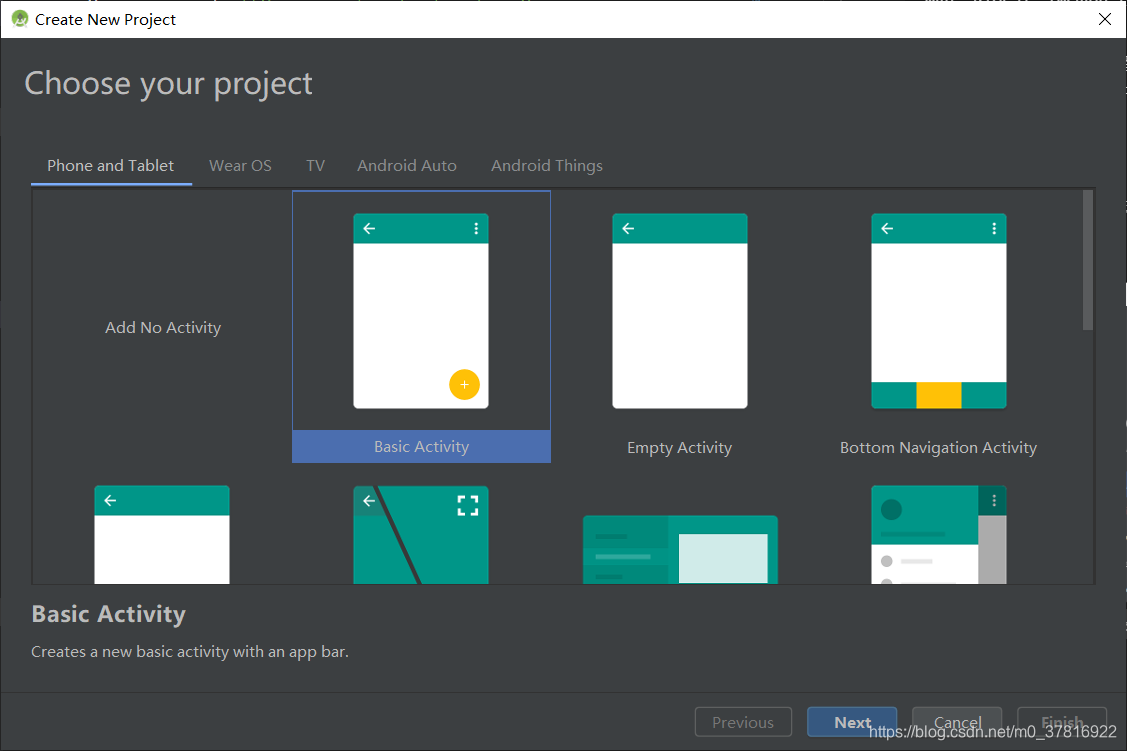Viewport: 1127px width, 751px height.
Task: Click the yellow plus FAB in Basic Activity
Action: click(464, 384)
